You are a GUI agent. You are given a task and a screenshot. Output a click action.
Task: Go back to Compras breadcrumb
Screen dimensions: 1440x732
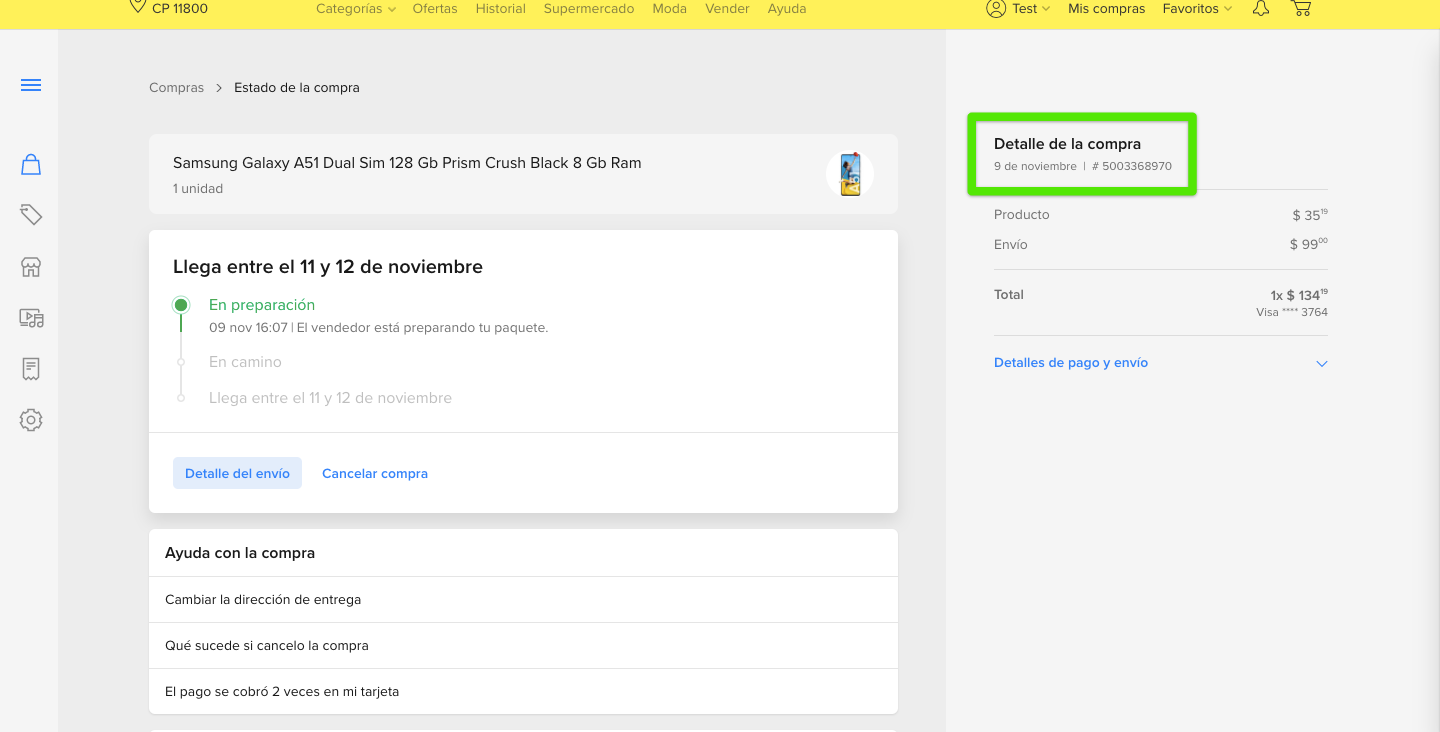point(176,88)
